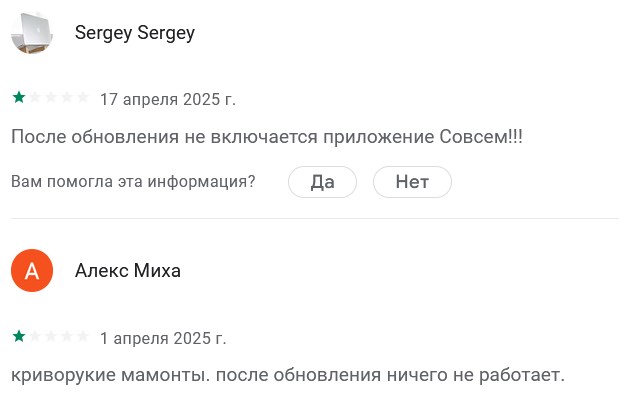Click the fifth gray star in Sergey's rating
The image size is (619, 400).
click(83, 97)
